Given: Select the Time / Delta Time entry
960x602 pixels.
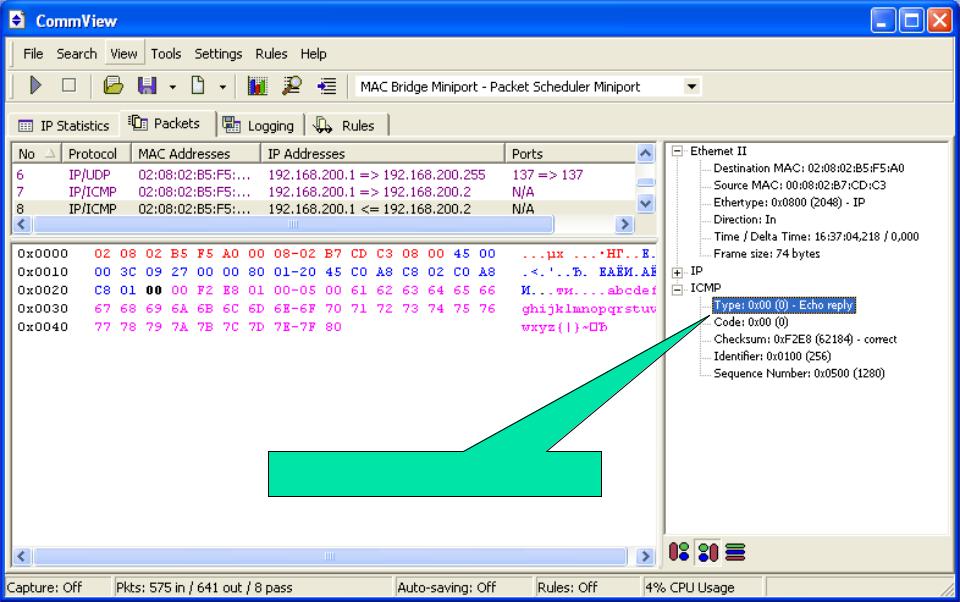Looking at the screenshot, I should [816, 236].
